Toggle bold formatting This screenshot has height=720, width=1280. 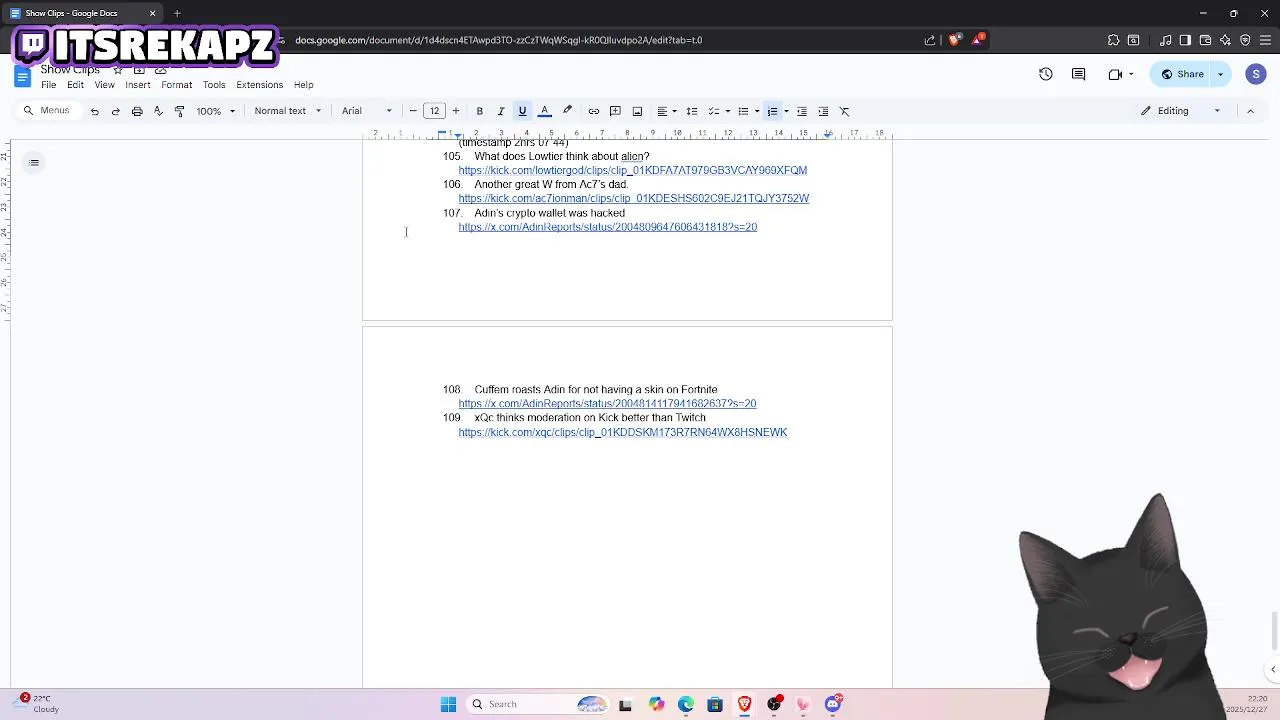coord(480,111)
